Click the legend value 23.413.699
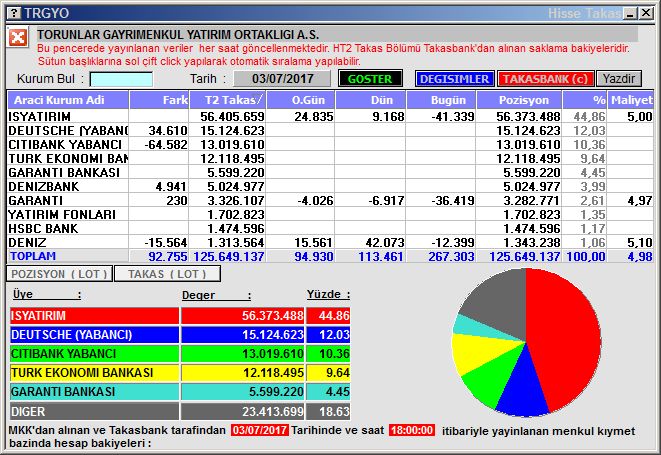The width and height of the screenshot is (661, 455). click(273, 411)
